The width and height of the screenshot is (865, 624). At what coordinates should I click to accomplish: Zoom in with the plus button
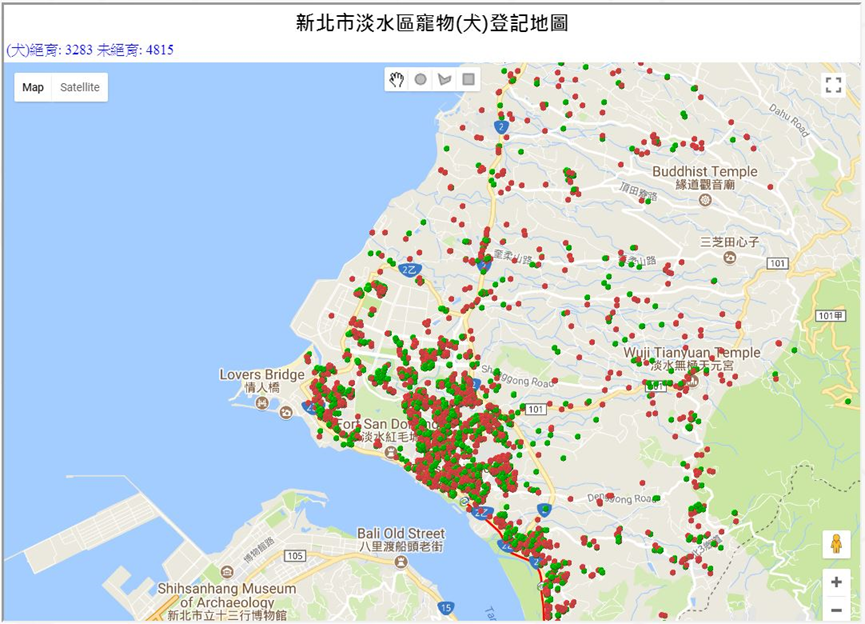[836, 582]
